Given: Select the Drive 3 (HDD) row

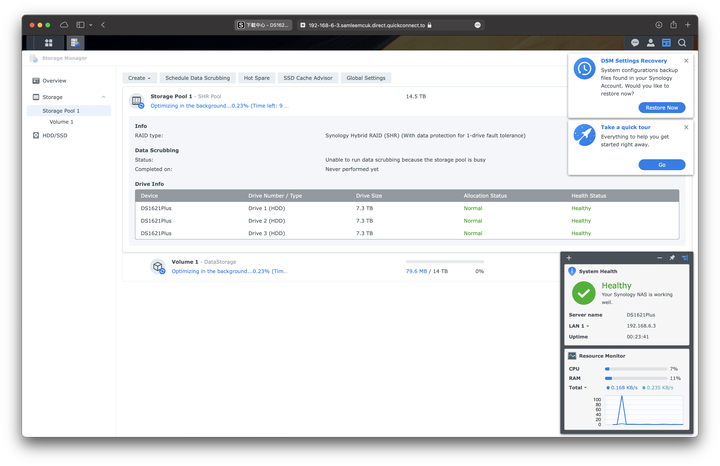Looking at the screenshot, I should pyautogui.click(x=407, y=233).
